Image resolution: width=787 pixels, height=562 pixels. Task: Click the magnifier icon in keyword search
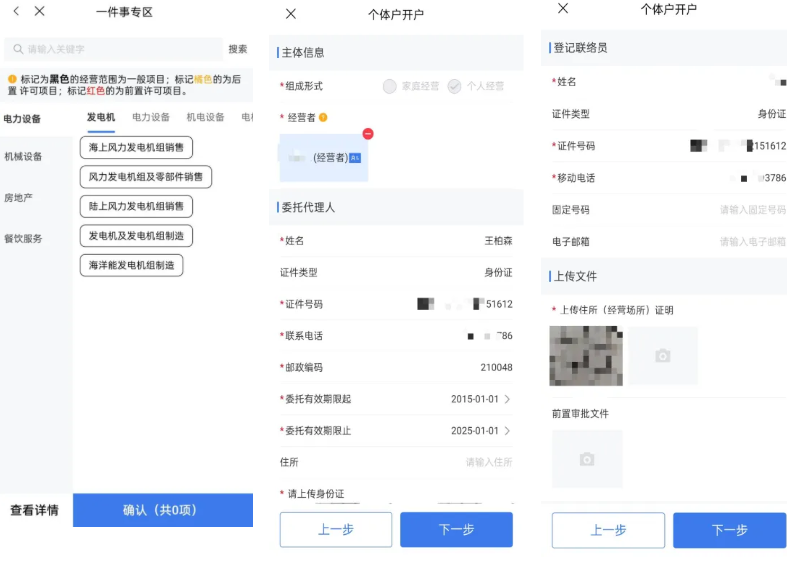click(18, 49)
